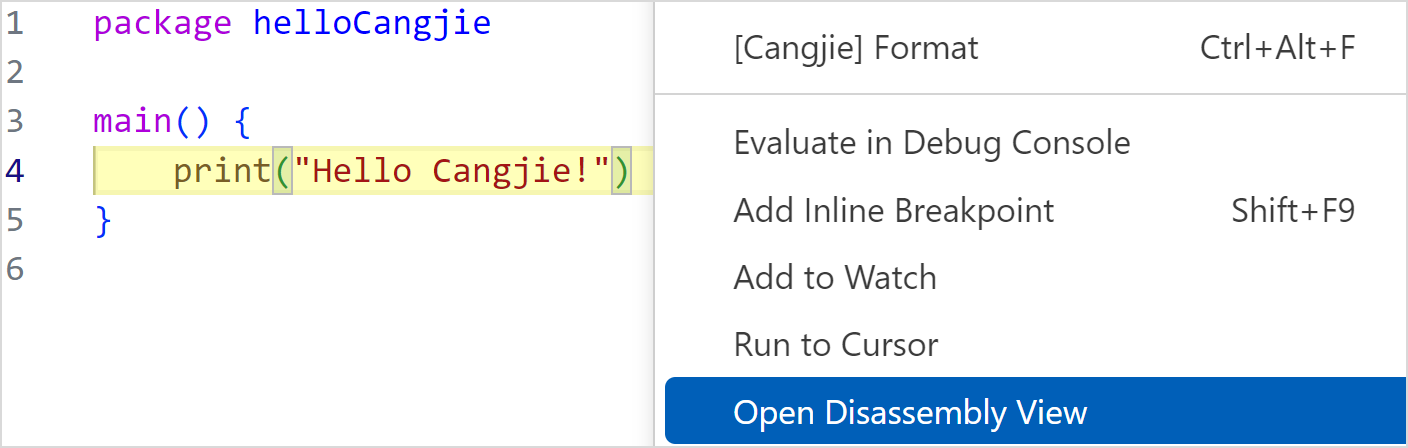Choose Evaluate in Debug Console

click(931, 144)
